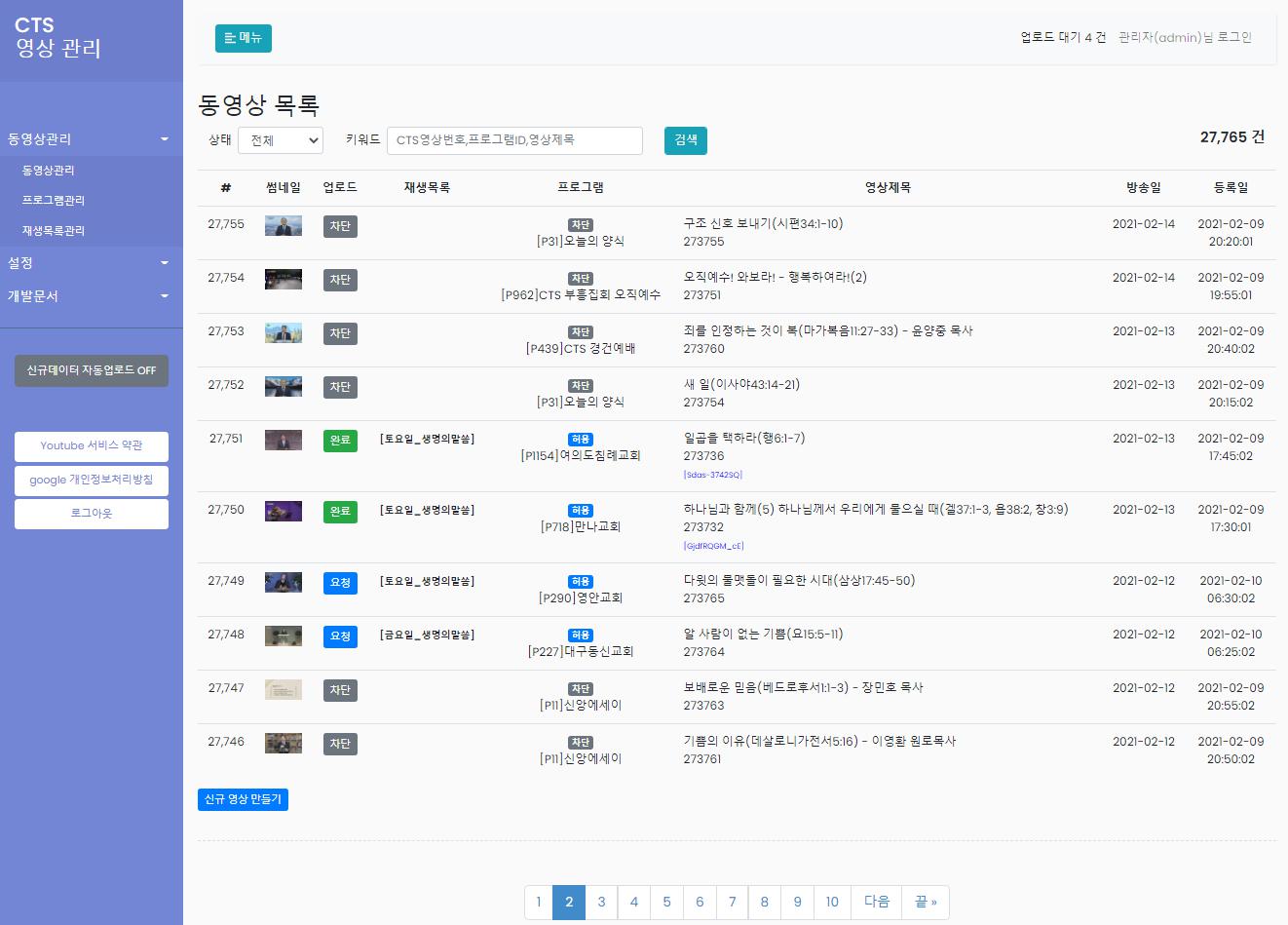Image resolution: width=1288 pixels, height=925 pixels.
Task: Open 프로그램관리 in the sidebar
Action: tap(54, 201)
